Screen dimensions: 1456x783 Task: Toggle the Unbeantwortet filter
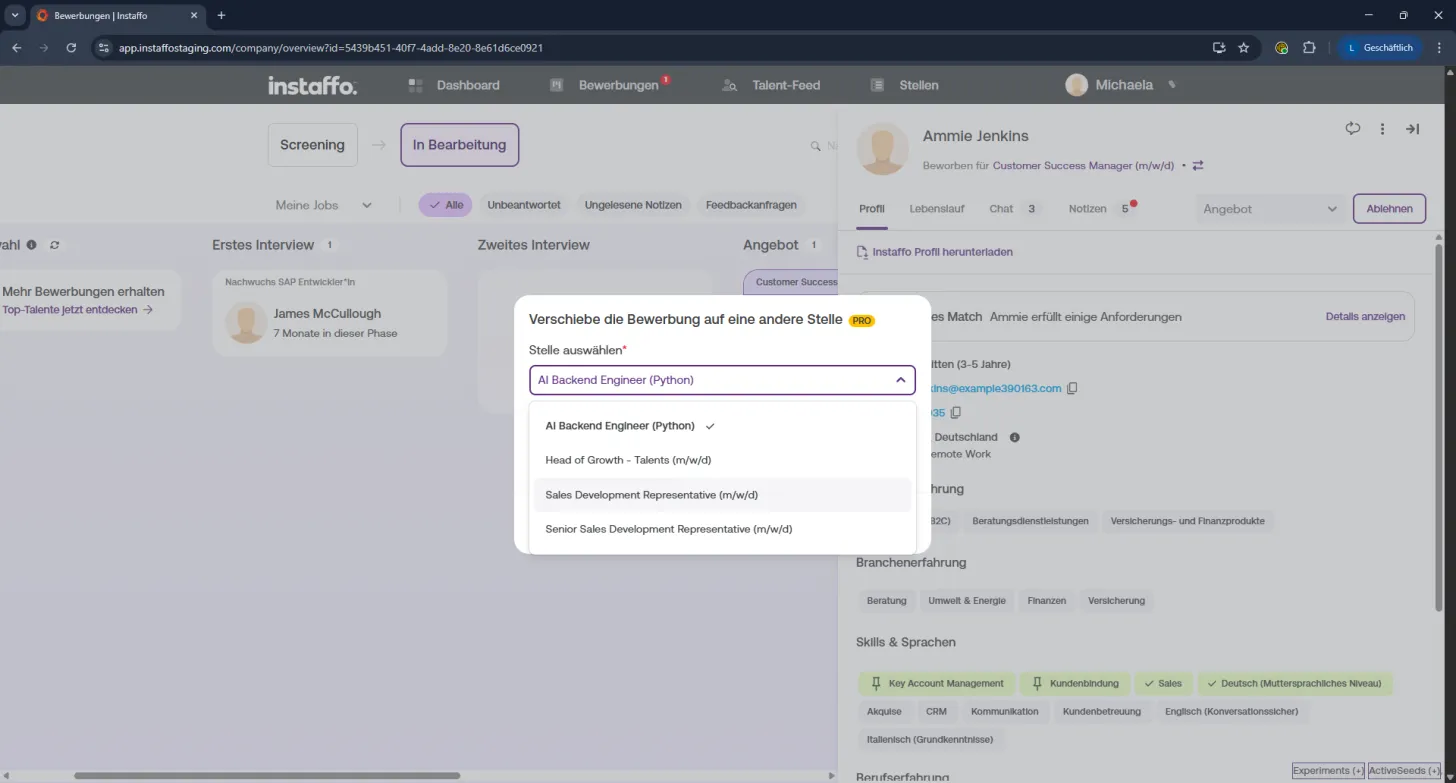pyautogui.click(x=524, y=205)
